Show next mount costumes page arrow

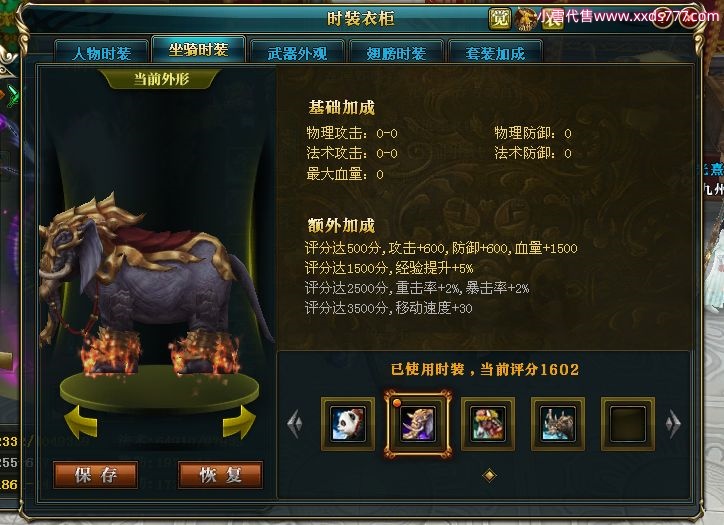pyautogui.click(x=673, y=423)
